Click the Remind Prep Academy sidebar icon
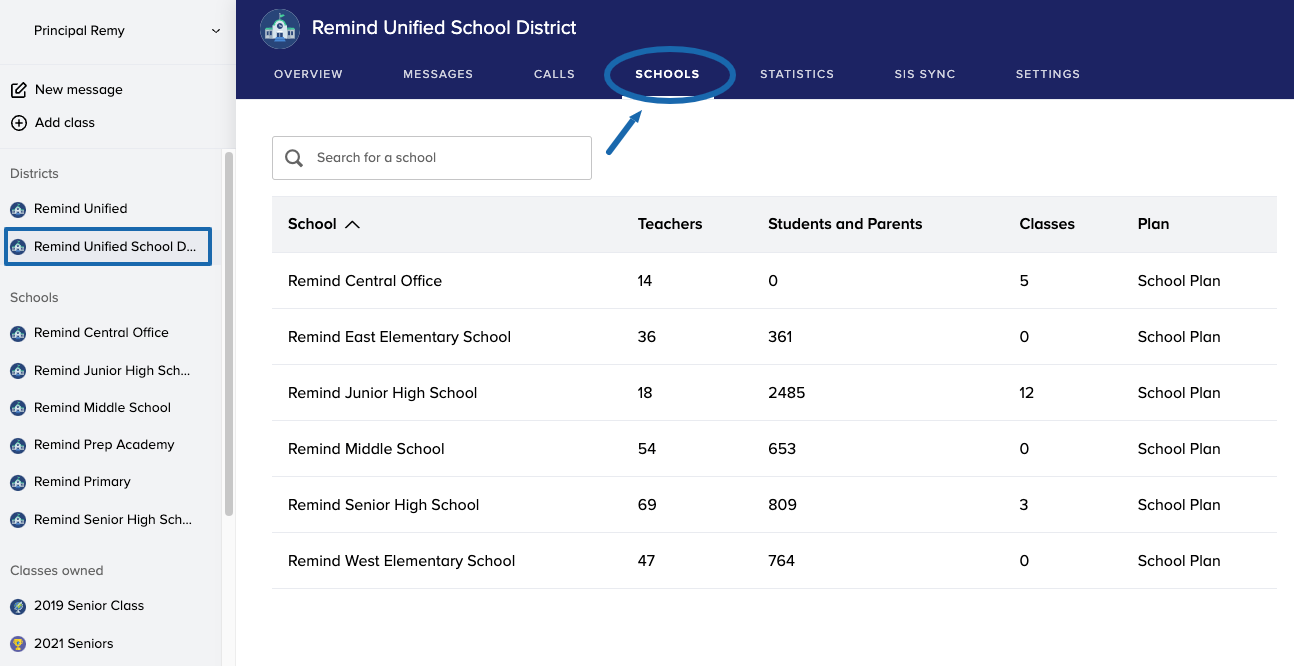The height and width of the screenshot is (666, 1294). click(18, 445)
